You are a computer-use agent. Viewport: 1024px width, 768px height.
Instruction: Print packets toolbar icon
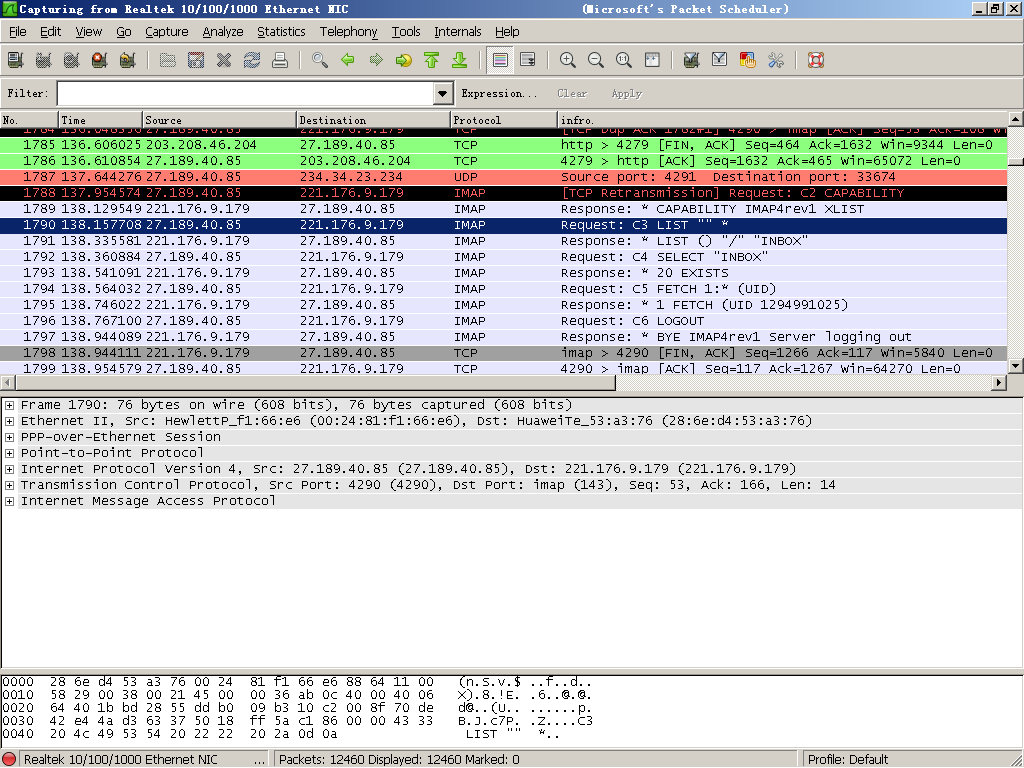click(x=280, y=60)
